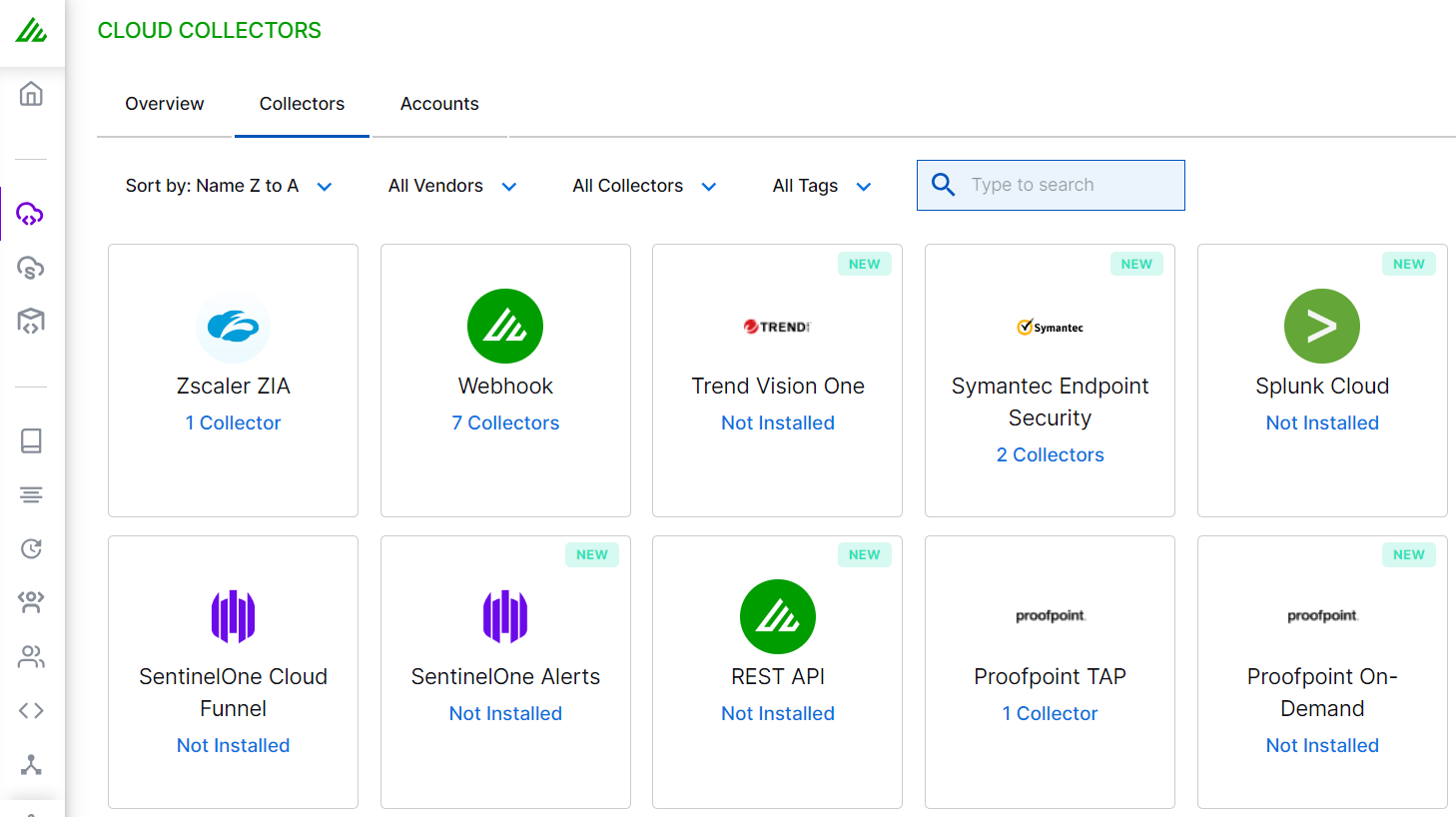
Task: Switch to the Accounts tab
Action: click(x=439, y=104)
